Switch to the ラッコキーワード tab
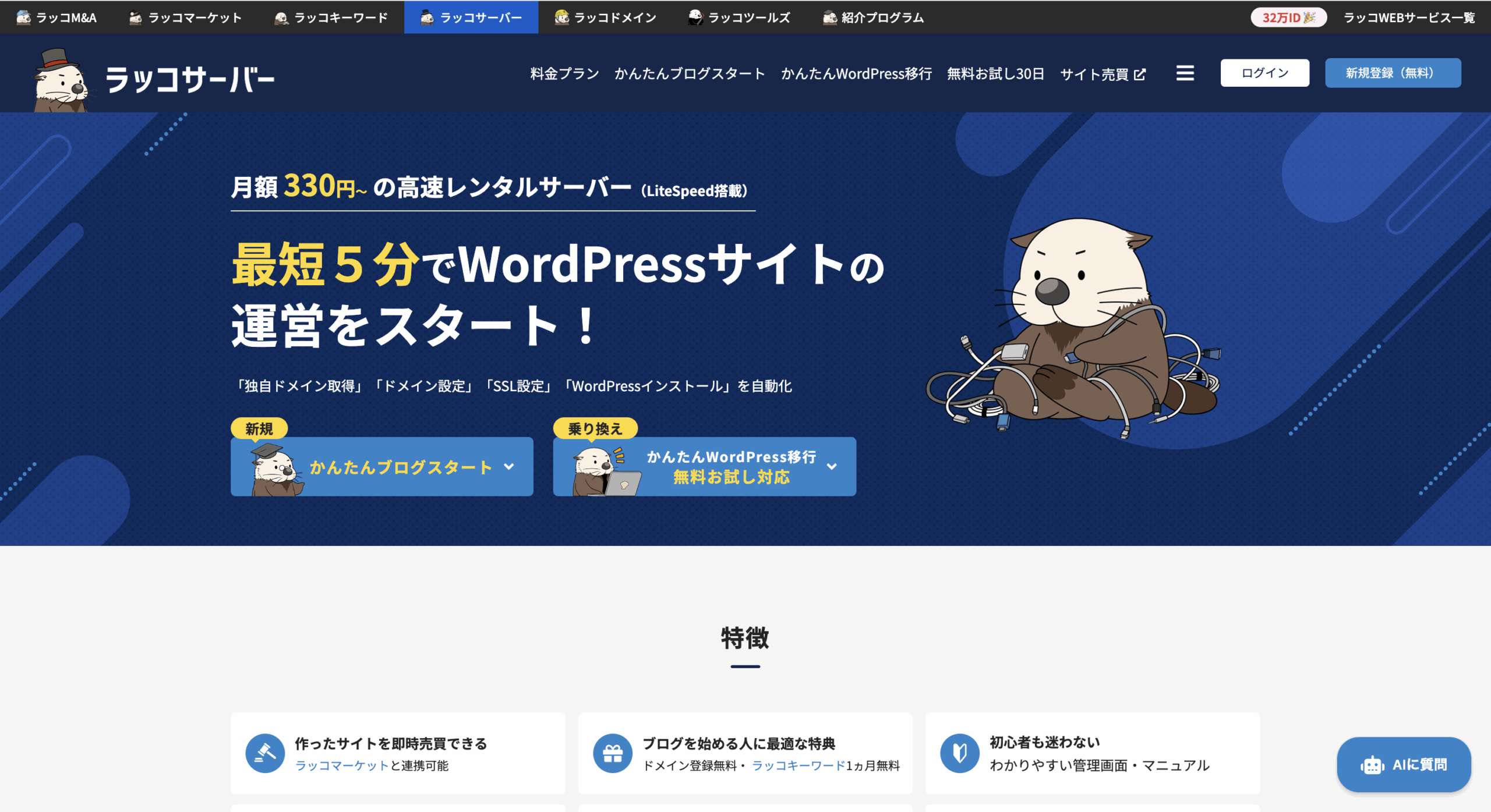Viewport: 1491px width, 812px height. click(331, 17)
